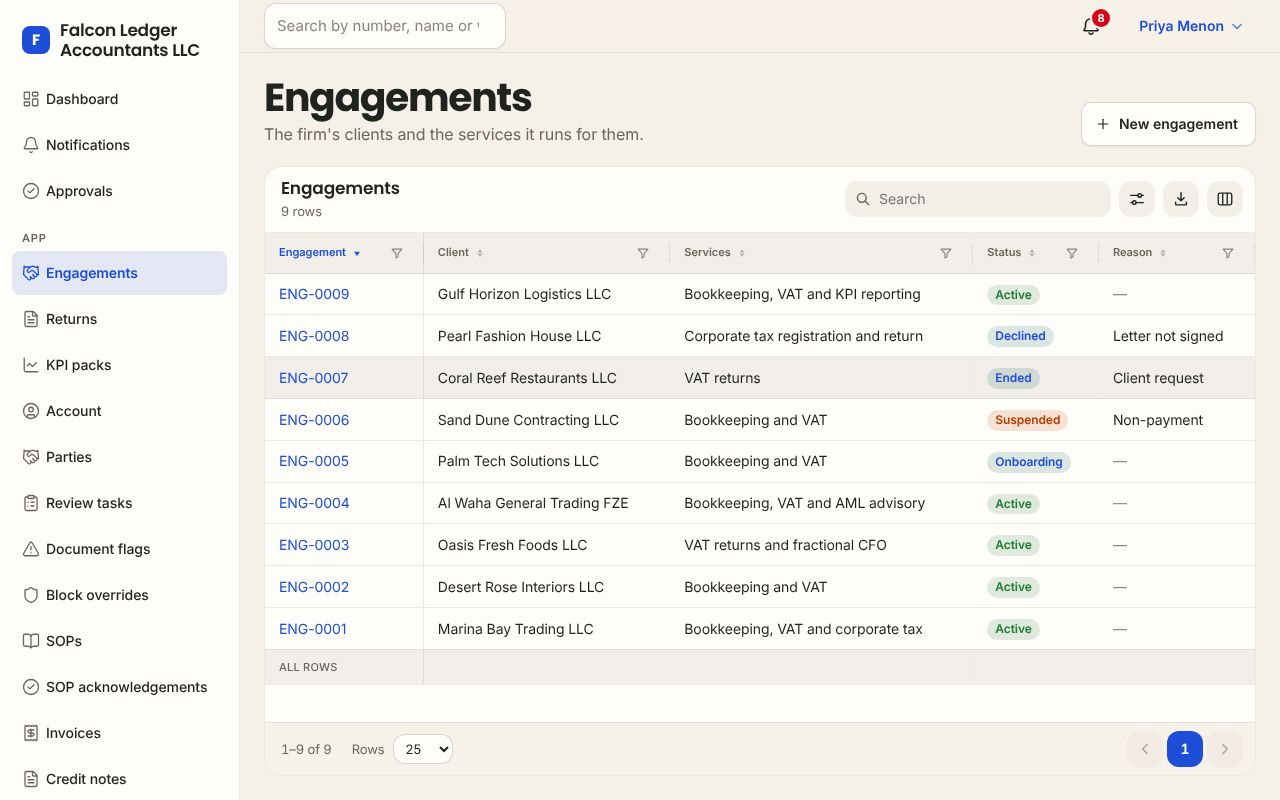Filter the Services column
The image size is (1280, 800).
click(x=946, y=253)
